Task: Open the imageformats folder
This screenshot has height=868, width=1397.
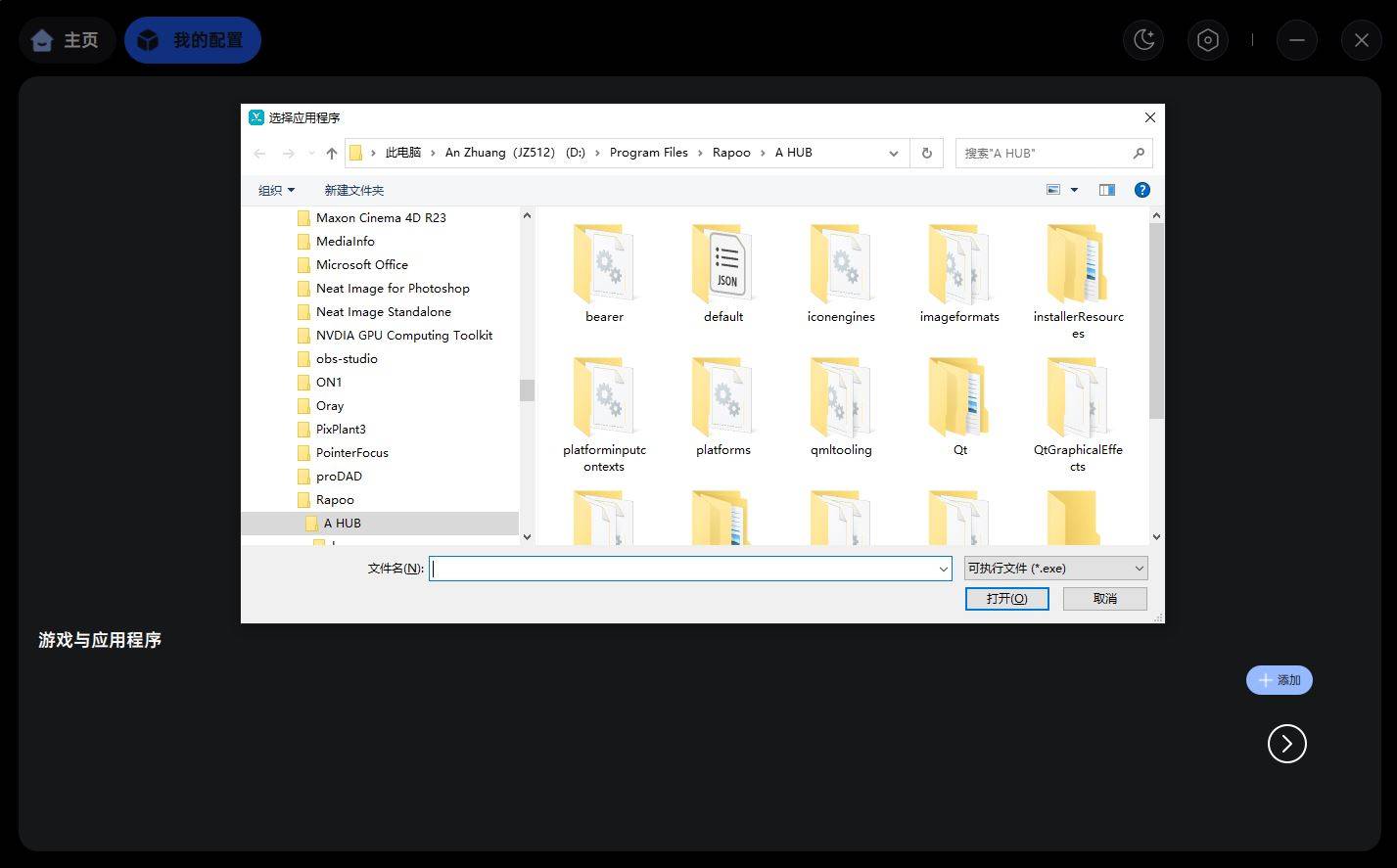Action: (x=959, y=273)
